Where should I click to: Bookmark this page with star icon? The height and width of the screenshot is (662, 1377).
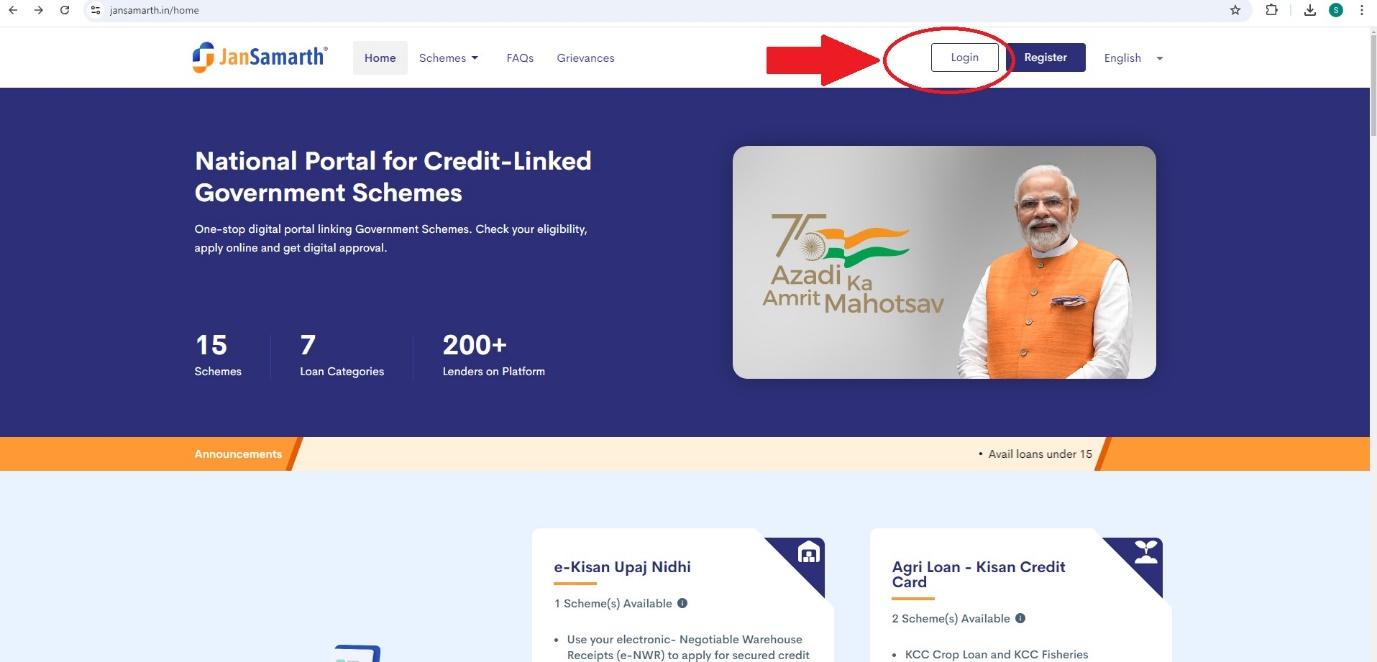tap(1235, 10)
